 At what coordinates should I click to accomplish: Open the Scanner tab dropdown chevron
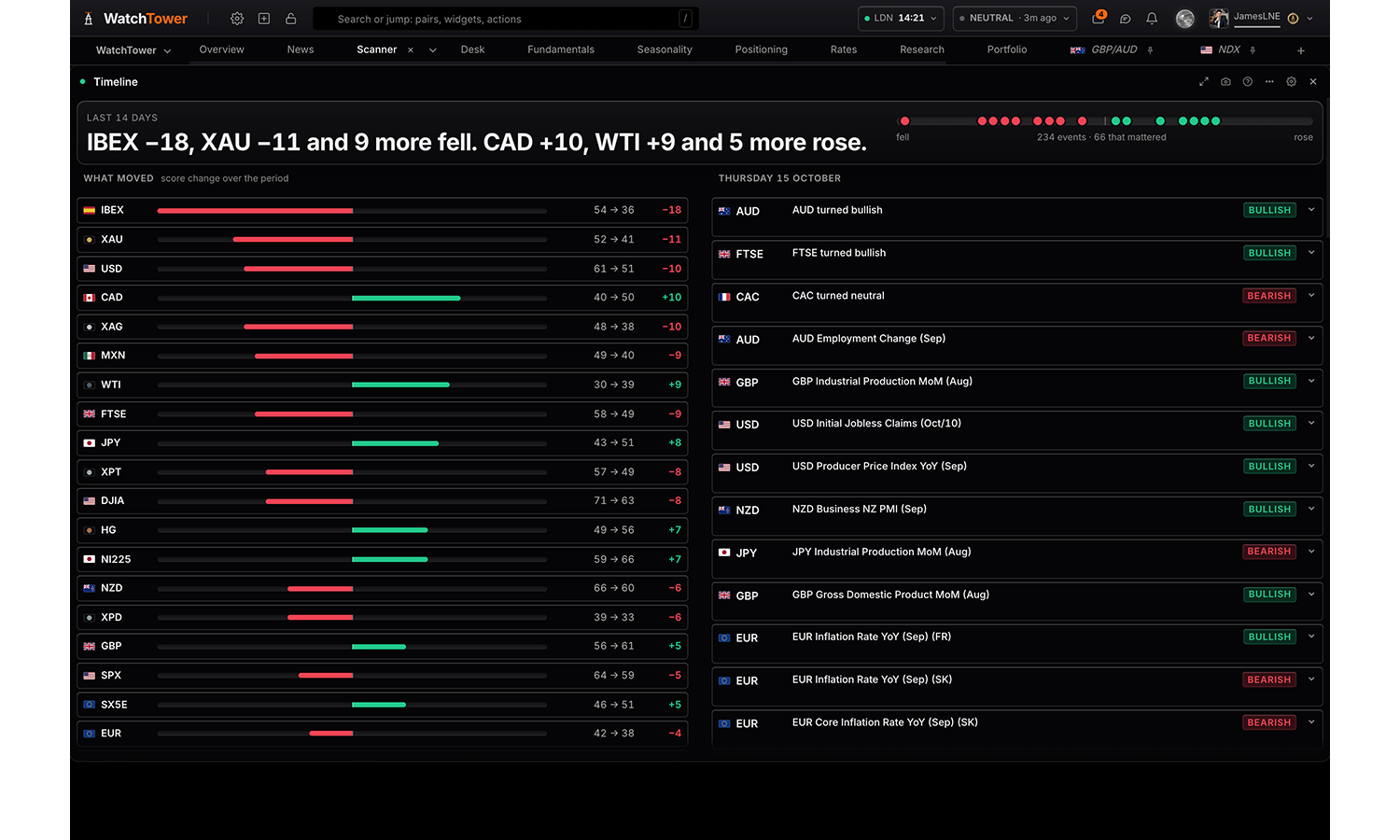click(433, 50)
